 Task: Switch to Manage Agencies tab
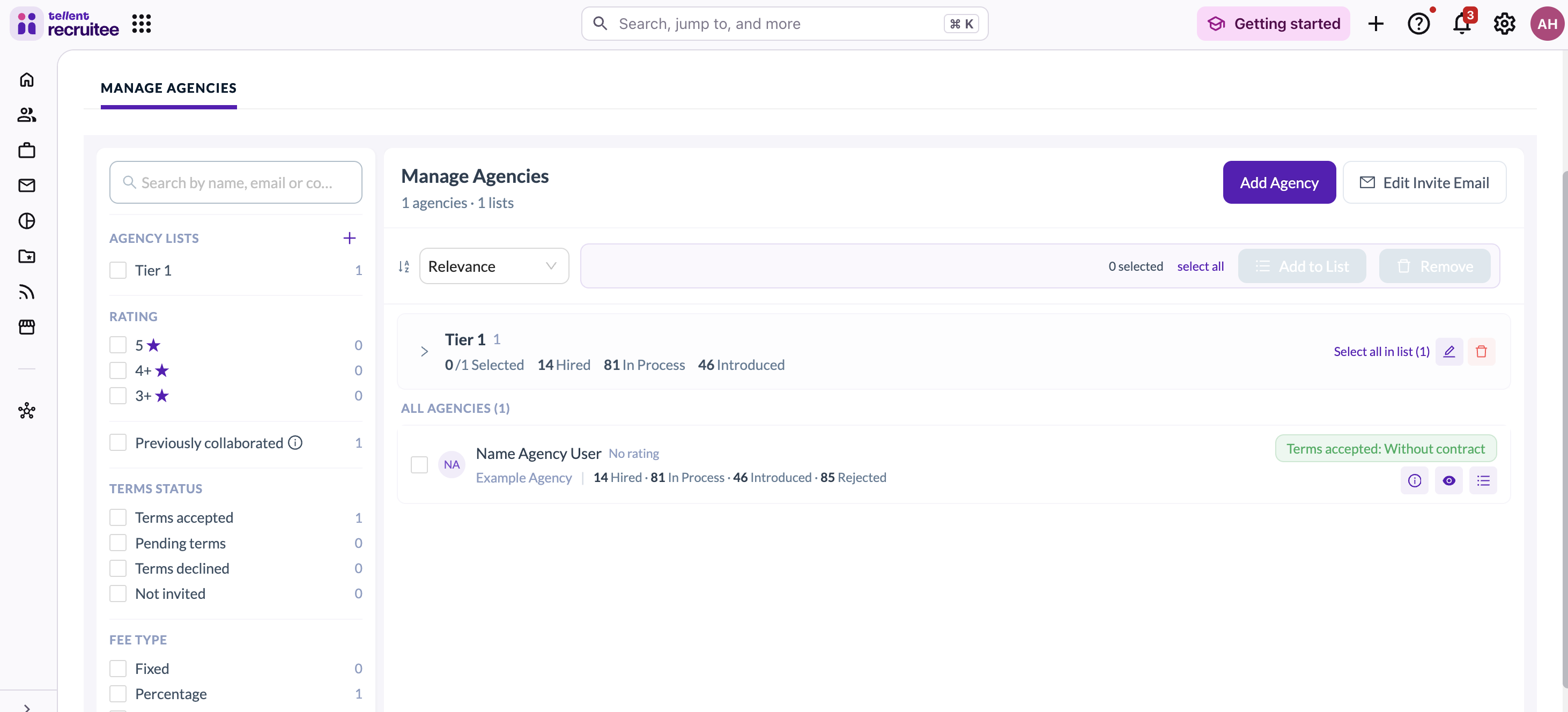click(x=168, y=88)
